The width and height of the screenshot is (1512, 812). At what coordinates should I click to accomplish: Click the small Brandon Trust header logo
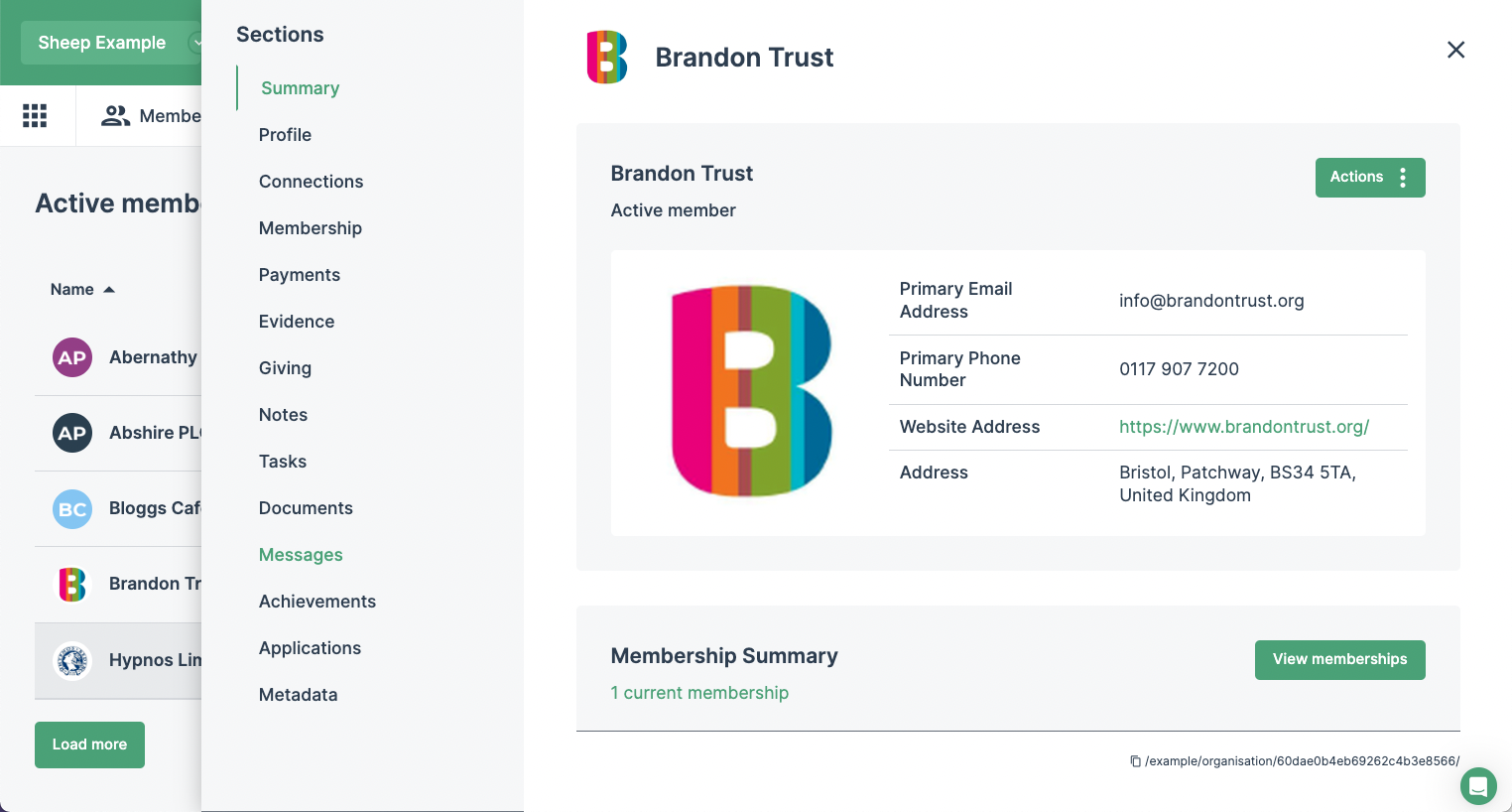point(607,58)
